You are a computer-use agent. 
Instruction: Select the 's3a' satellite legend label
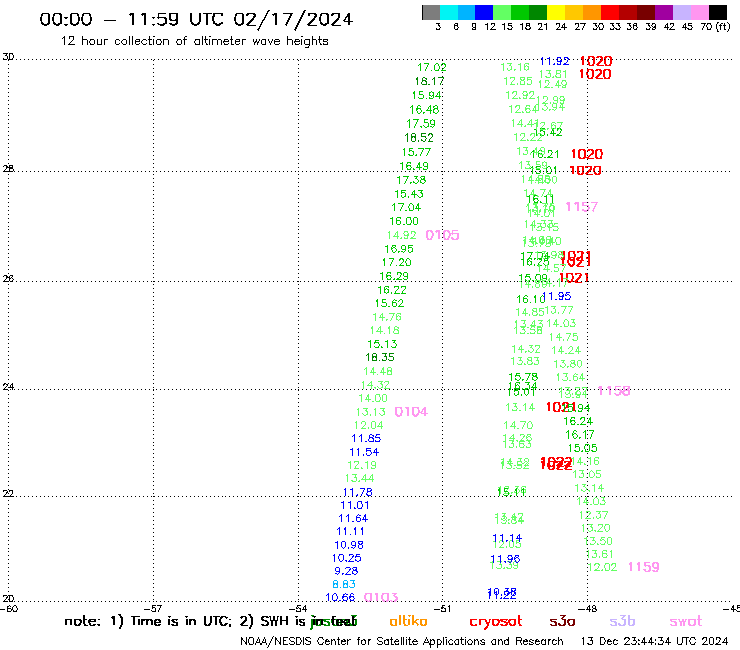(562, 621)
